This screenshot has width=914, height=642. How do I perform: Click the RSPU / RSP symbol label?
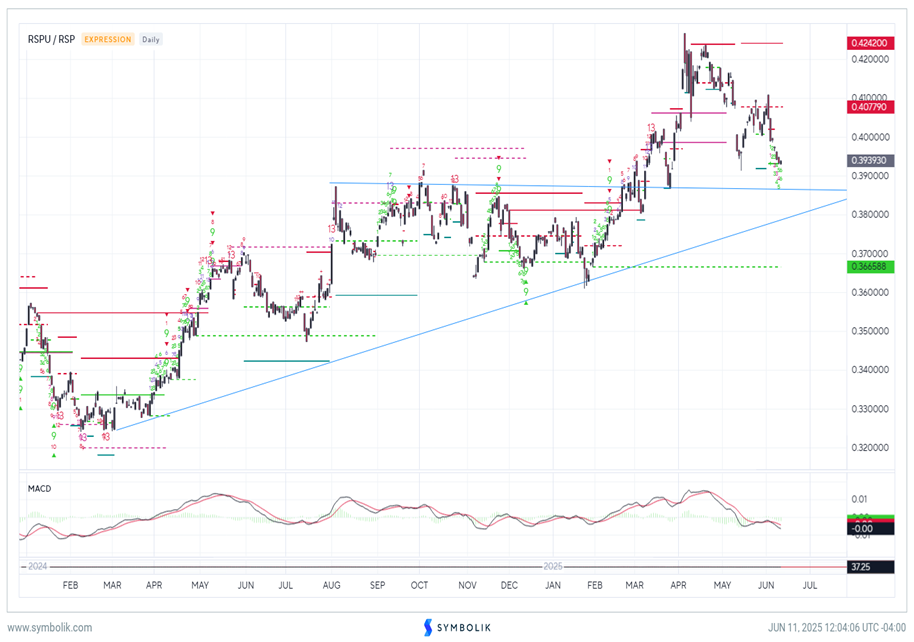click(x=51, y=39)
